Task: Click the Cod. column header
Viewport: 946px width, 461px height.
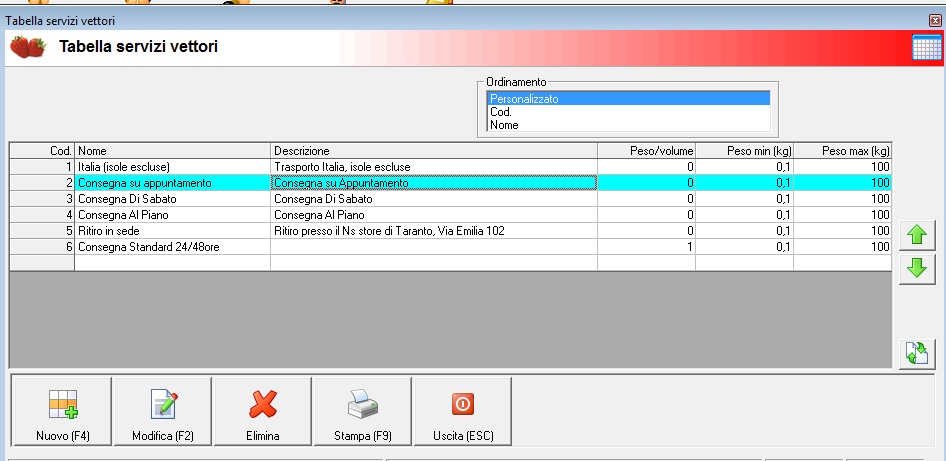Action: (42, 151)
